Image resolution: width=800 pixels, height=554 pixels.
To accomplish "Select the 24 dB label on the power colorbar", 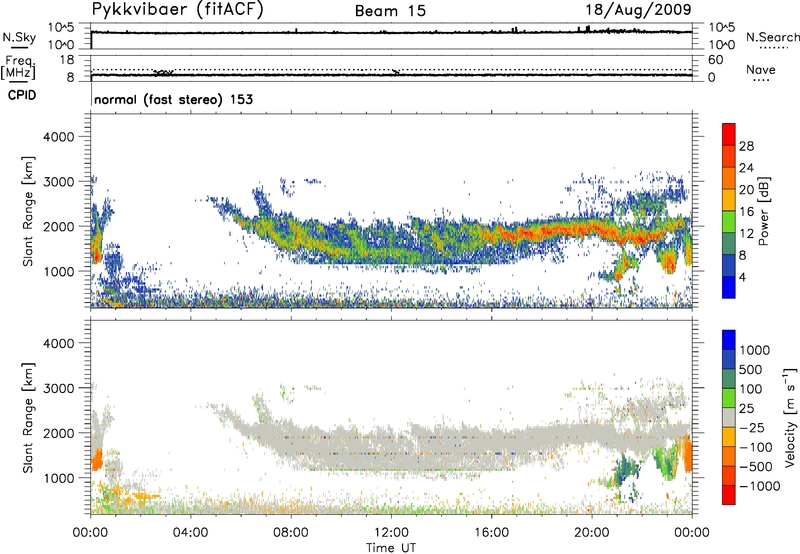I will [746, 168].
